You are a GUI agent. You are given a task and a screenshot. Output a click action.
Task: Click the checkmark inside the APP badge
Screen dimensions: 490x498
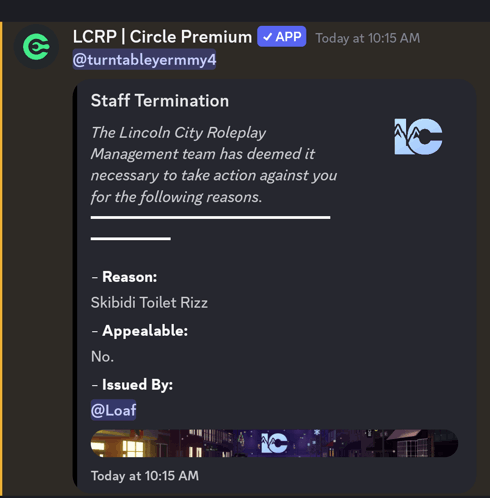click(x=267, y=37)
